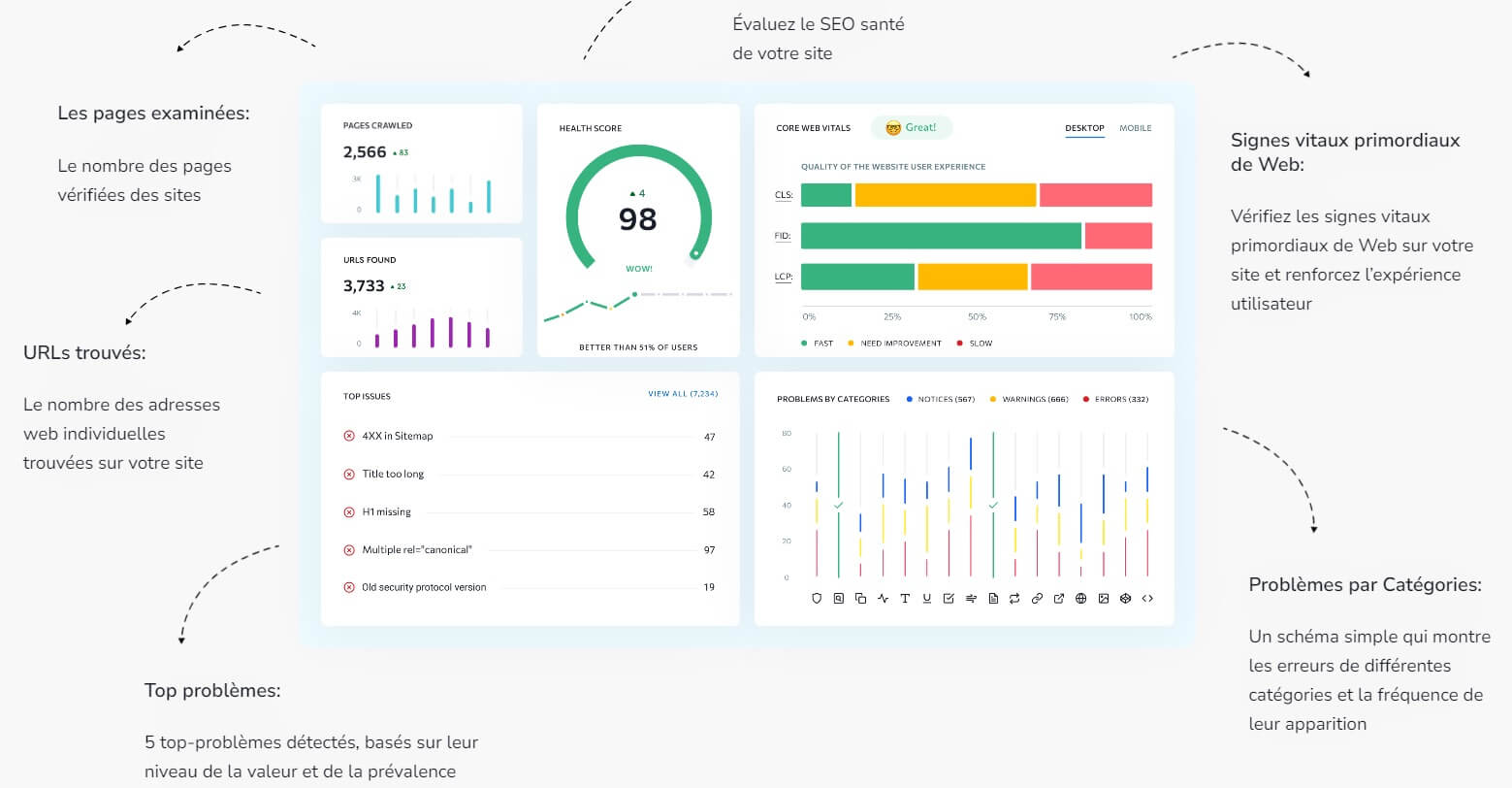Select the external link arrow category icon
Screen dimensions: 1512x788
click(1059, 599)
